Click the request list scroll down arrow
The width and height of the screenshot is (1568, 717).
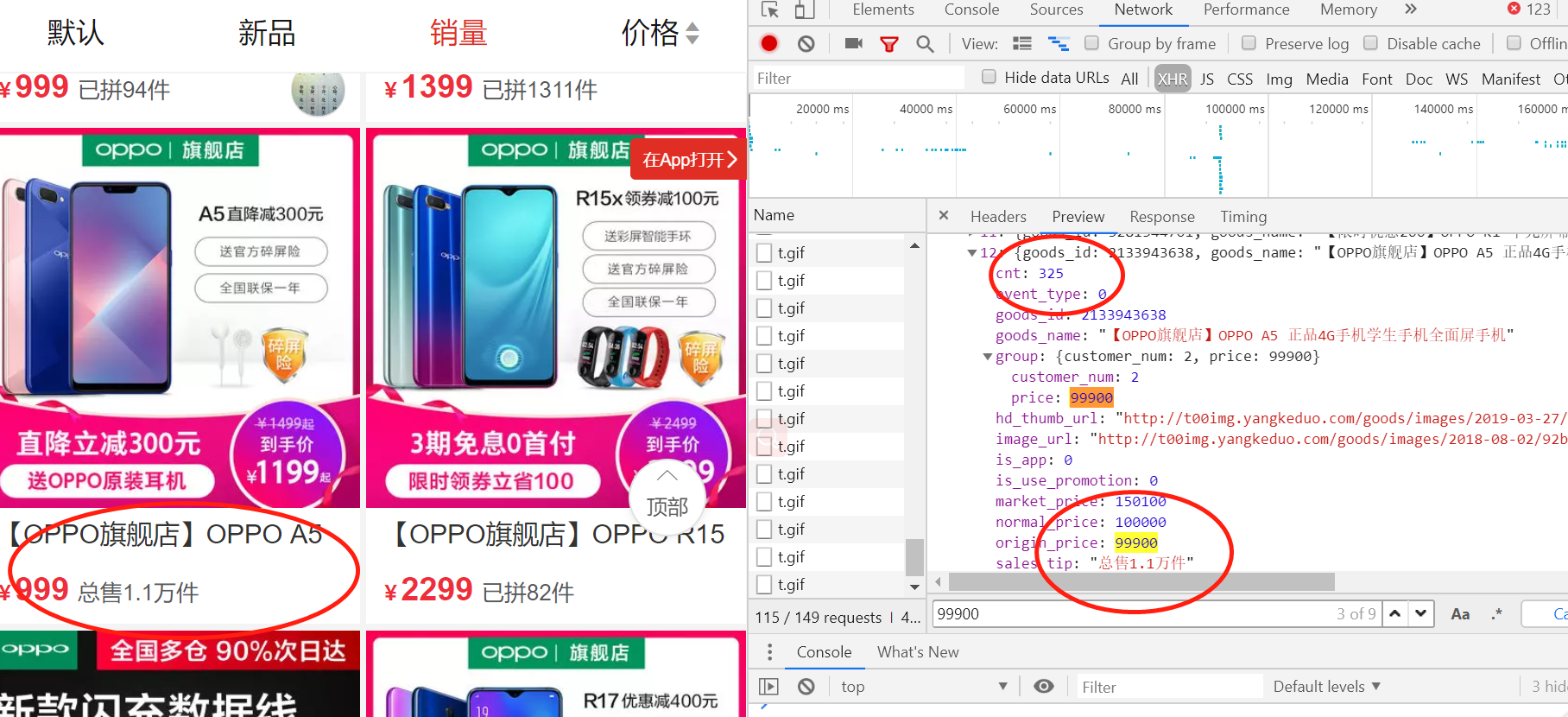(914, 587)
